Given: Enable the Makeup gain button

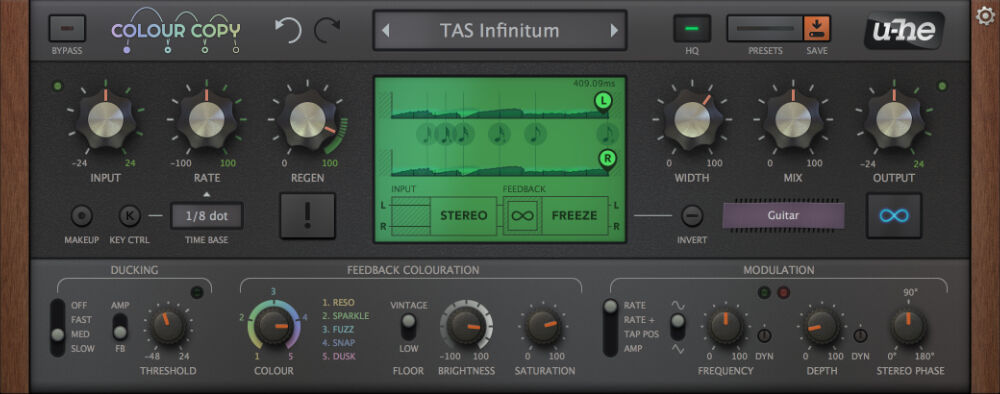Looking at the screenshot, I should [81, 216].
